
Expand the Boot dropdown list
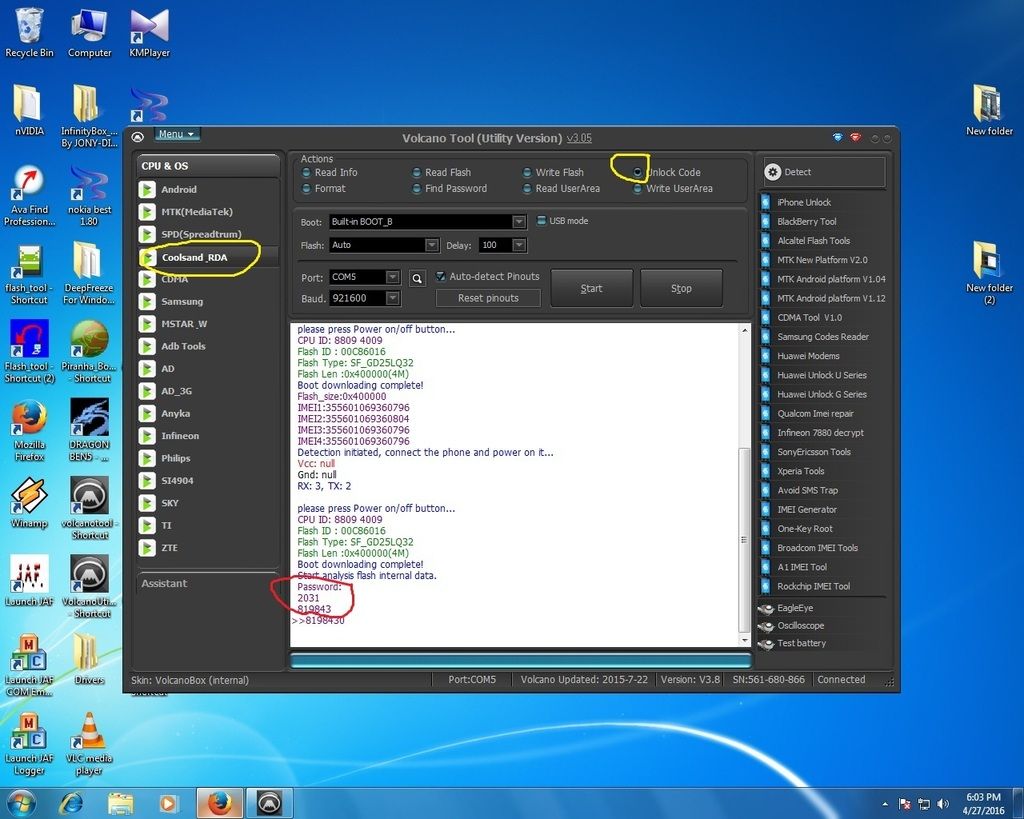click(x=518, y=222)
